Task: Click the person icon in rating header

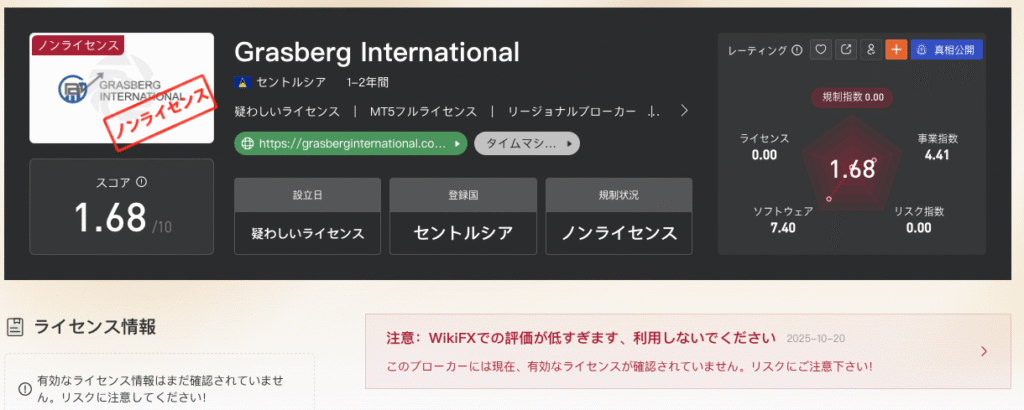Action: (x=871, y=49)
